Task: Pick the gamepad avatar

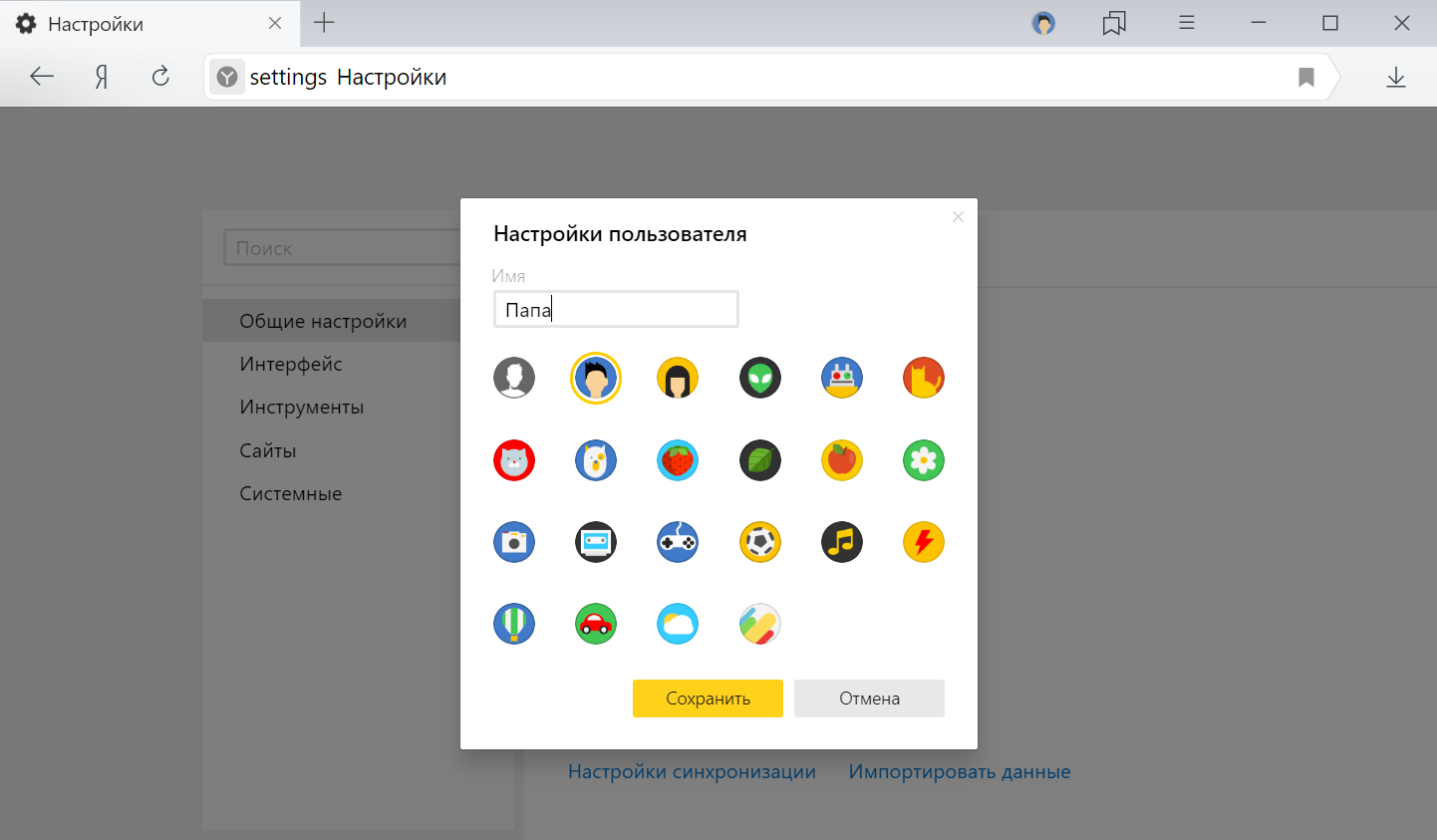Action: [x=678, y=542]
